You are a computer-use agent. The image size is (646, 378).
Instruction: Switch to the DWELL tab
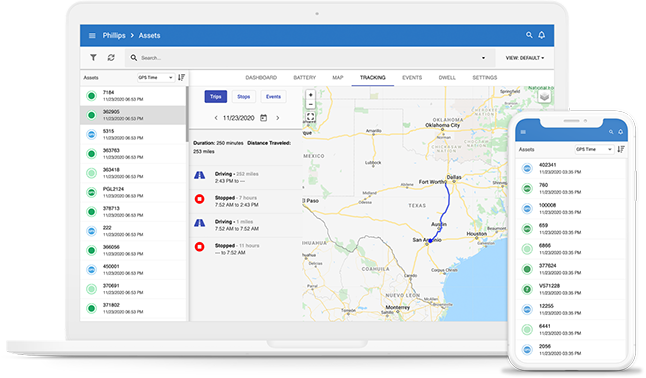click(x=447, y=77)
